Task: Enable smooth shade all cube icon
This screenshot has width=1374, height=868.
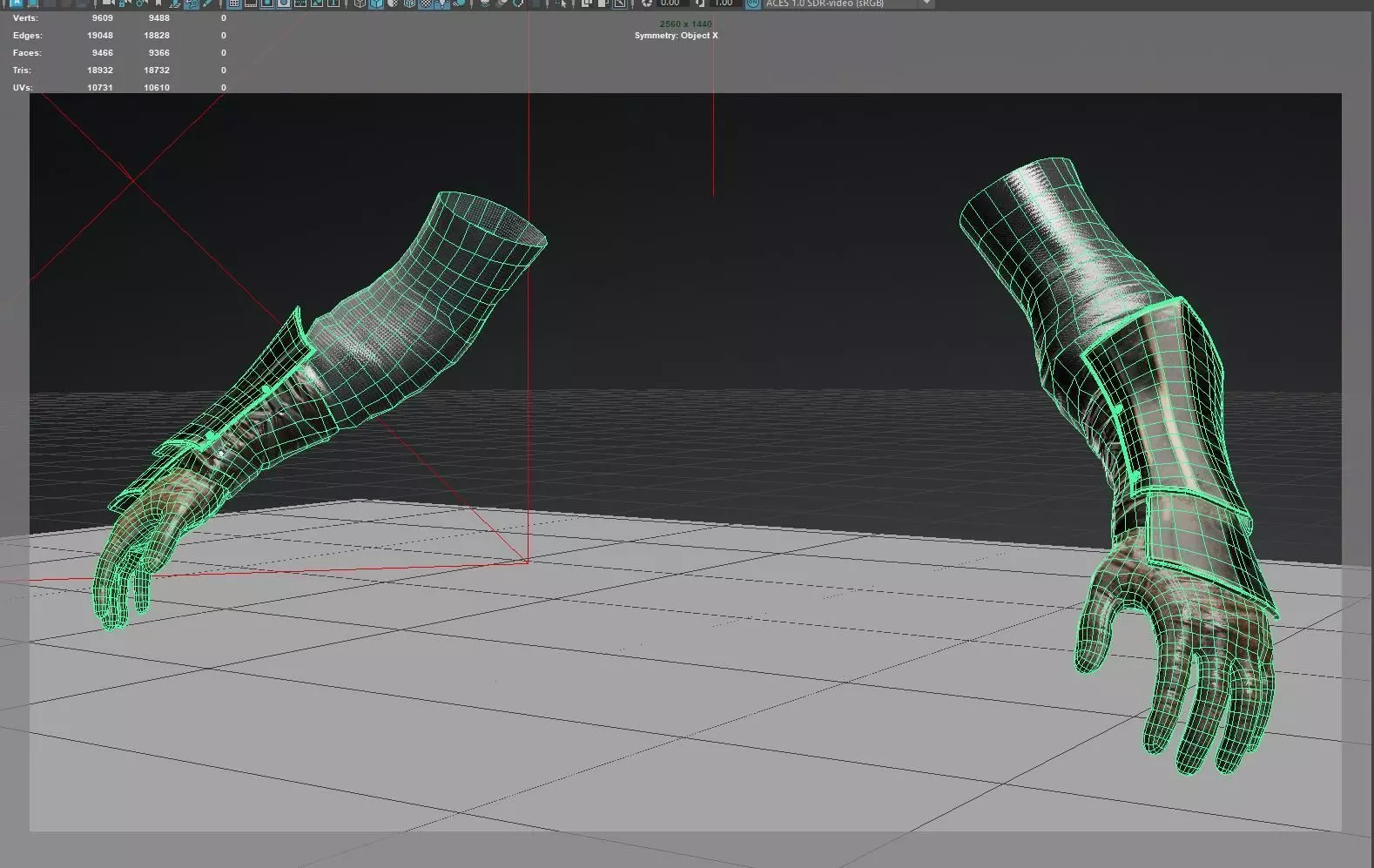Action: coord(377,3)
